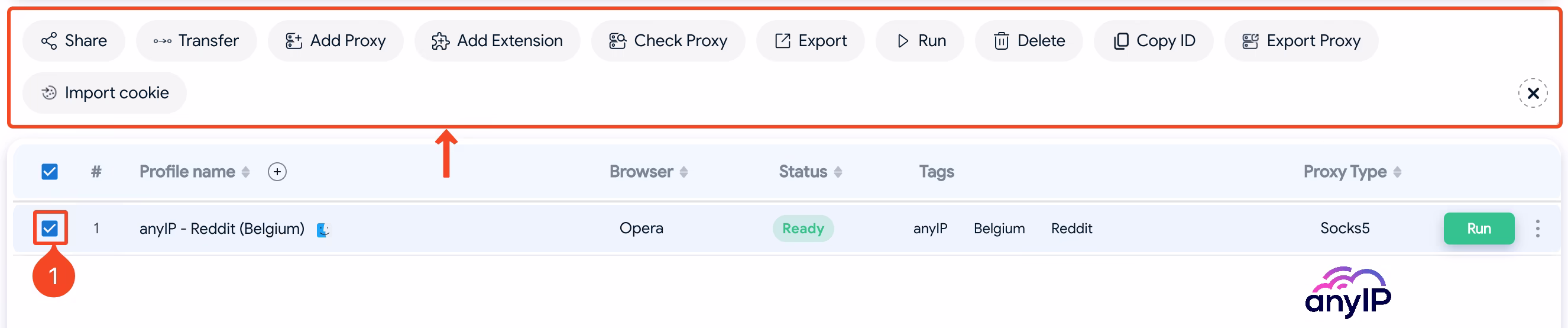
Task: Close the bulk actions toolbar
Action: point(1532,94)
